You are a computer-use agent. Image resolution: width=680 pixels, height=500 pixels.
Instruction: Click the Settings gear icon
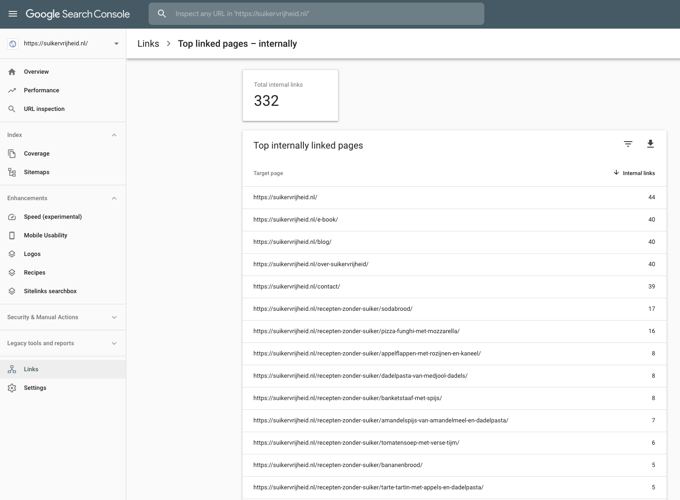tap(12, 388)
